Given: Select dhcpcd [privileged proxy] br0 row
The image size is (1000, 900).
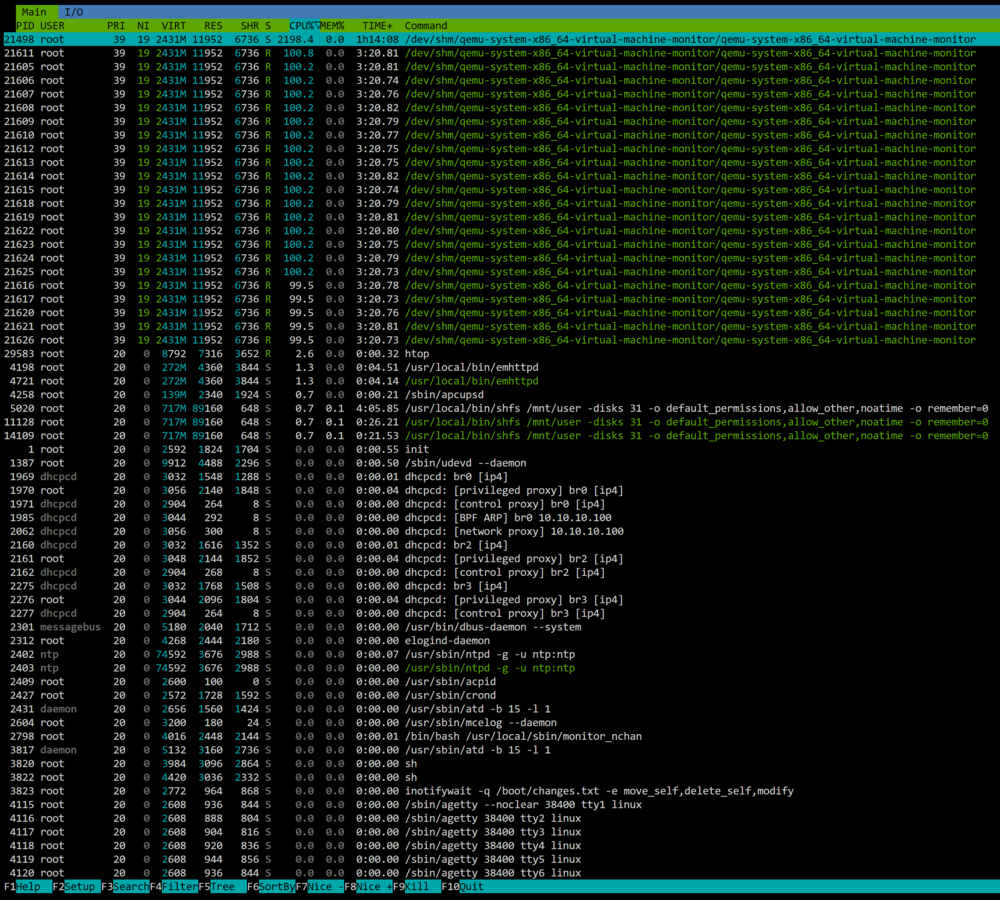Looking at the screenshot, I should 500,491.
